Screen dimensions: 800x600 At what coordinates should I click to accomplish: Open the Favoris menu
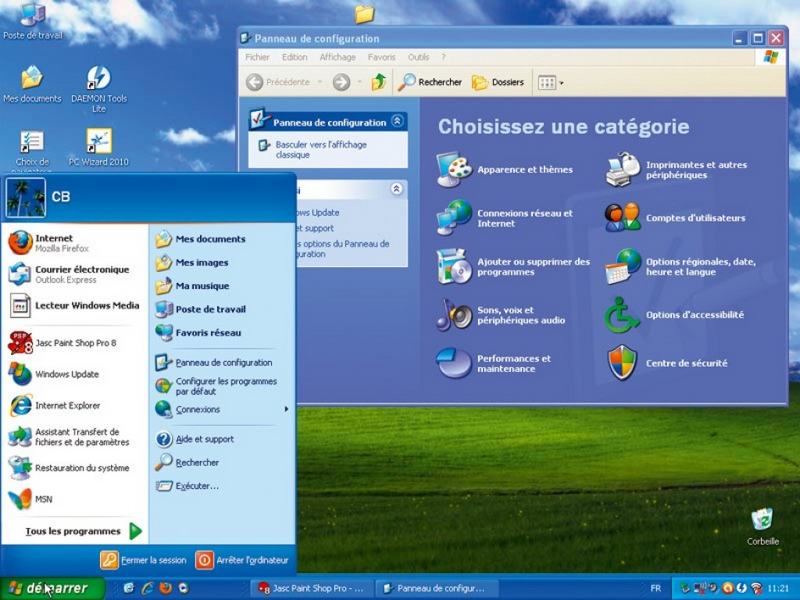click(x=382, y=57)
